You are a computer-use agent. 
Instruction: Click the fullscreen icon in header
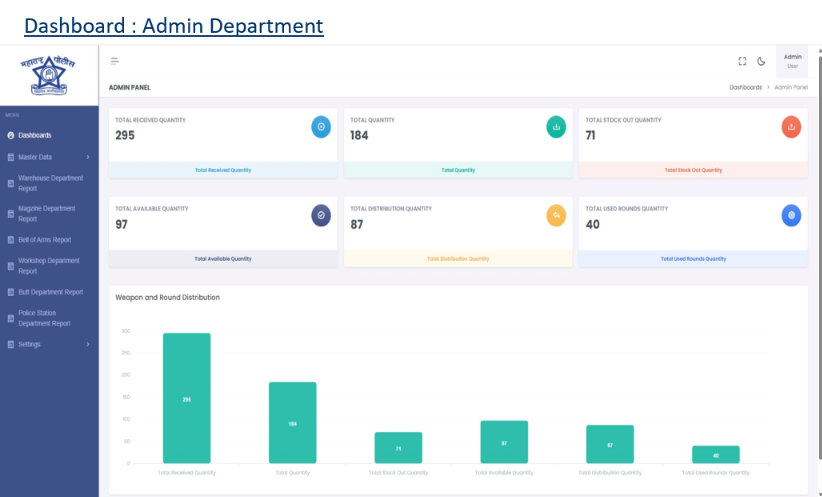(742, 61)
